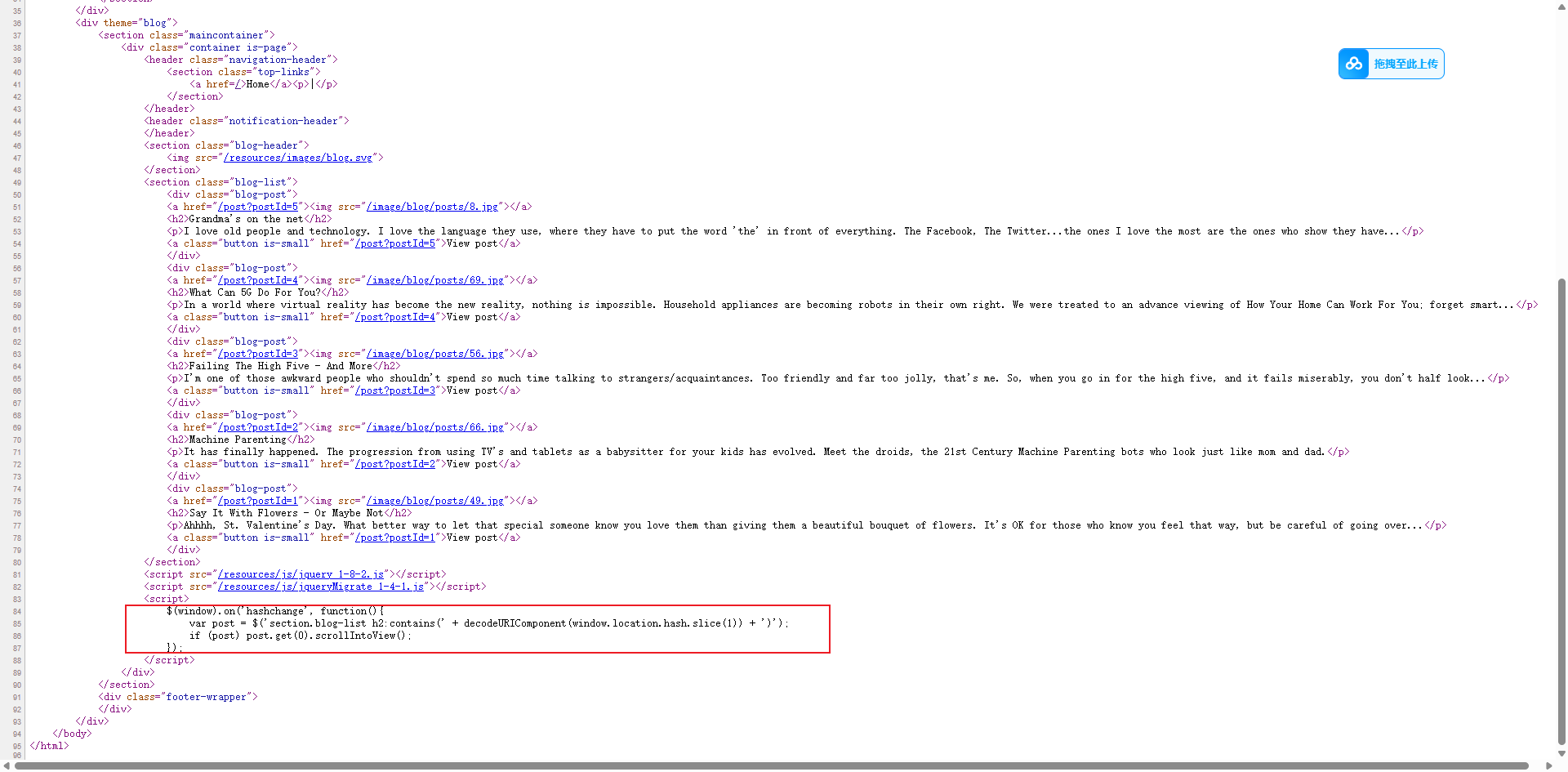Click the "Home" anchor text in source

(258, 84)
